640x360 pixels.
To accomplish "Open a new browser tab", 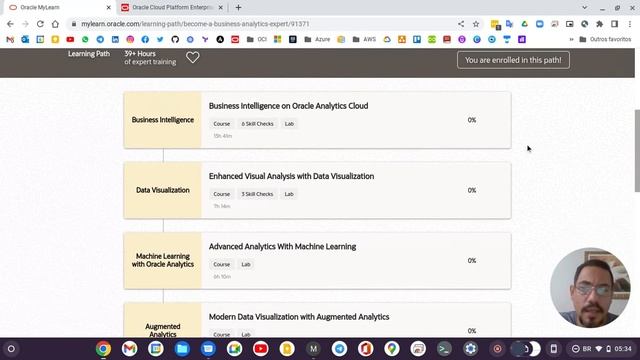I will pyautogui.click(x=238, y=7).
